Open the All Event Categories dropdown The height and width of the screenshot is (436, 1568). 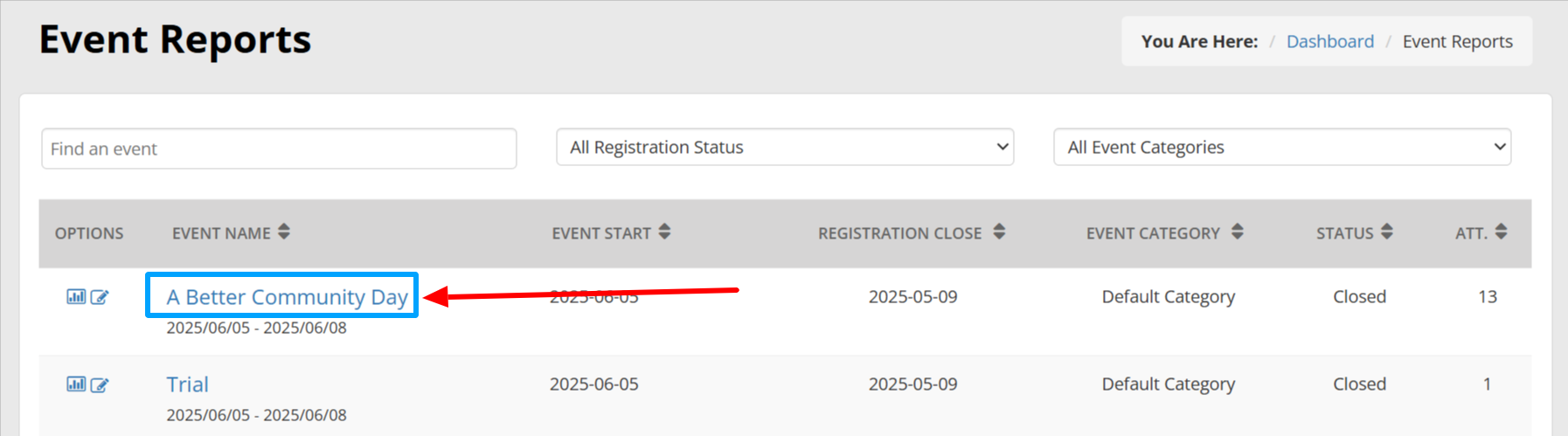point(1282,148)
